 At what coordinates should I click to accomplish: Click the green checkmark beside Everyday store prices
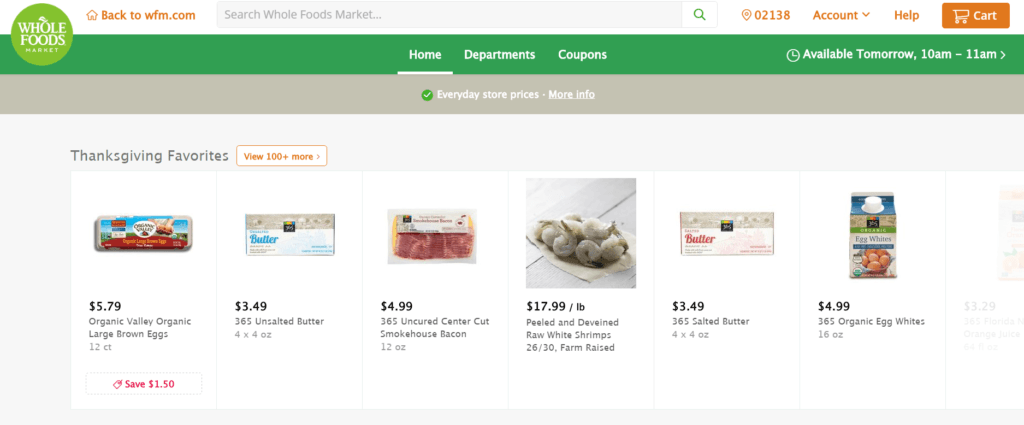[427, 95]
